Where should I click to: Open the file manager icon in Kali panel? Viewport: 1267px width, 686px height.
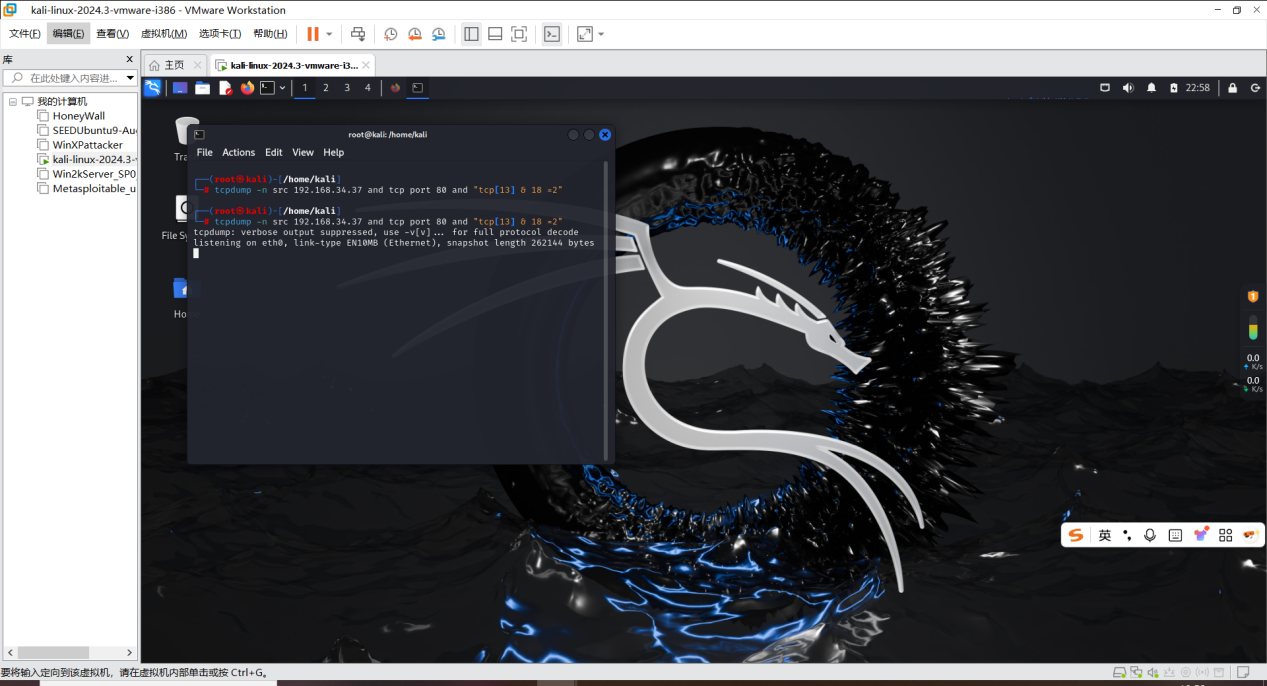point(202,88)
